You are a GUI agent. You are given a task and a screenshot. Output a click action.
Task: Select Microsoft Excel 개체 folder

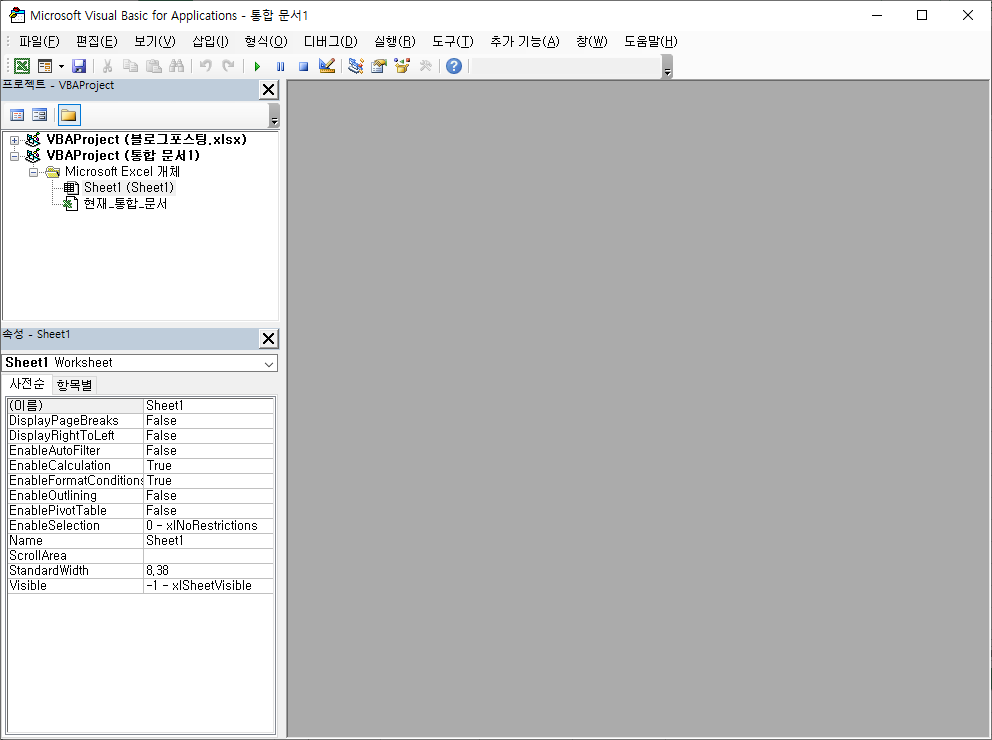[122, 171]
